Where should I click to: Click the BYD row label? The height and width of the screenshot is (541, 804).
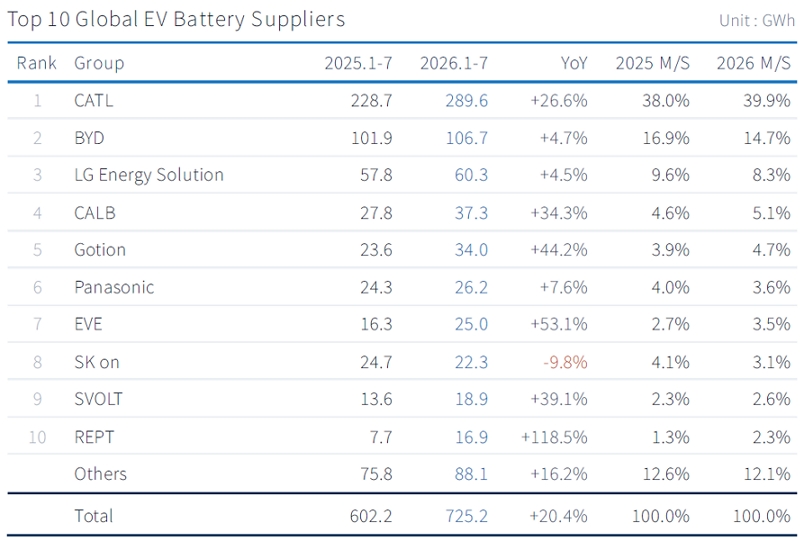coord(89,138)
